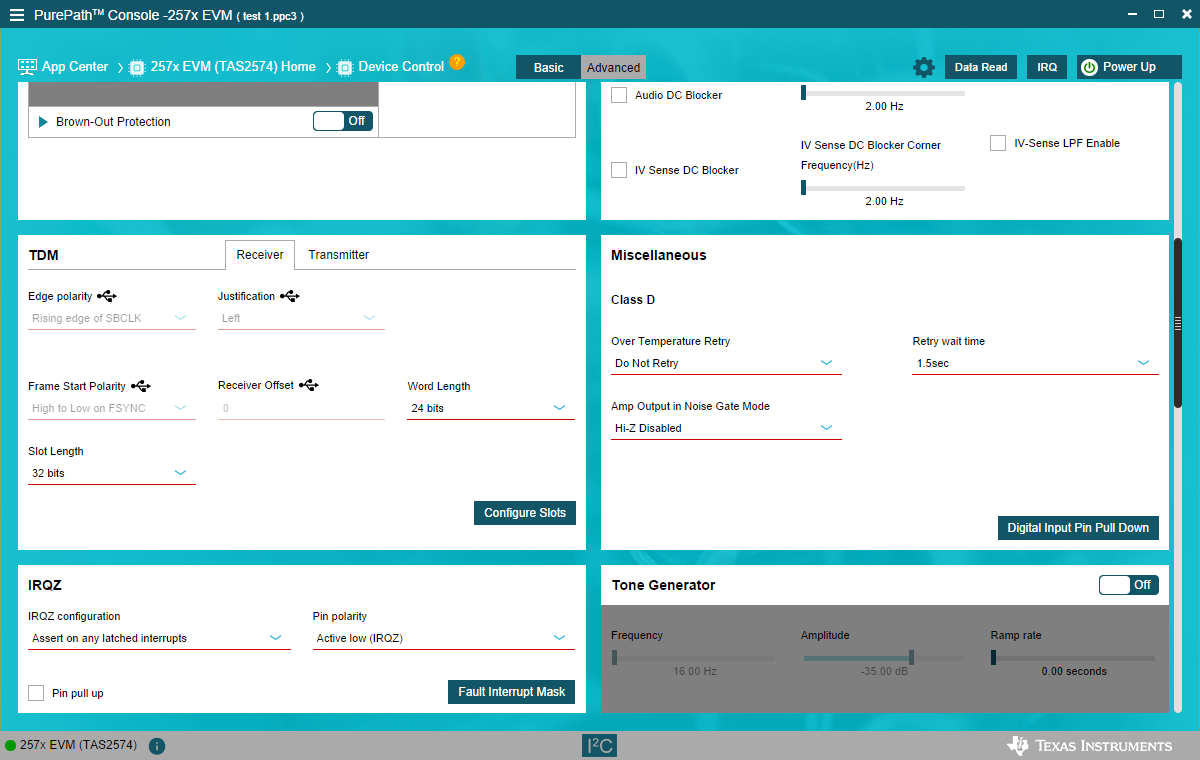Select the TDM Transmitter tab
Image resolution: width=1200 pixels, height=760 pixels.
click(339, 255)
